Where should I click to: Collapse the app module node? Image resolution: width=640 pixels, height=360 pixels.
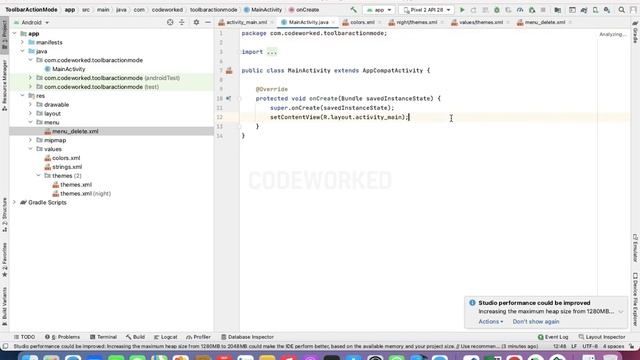click(15, 33)
